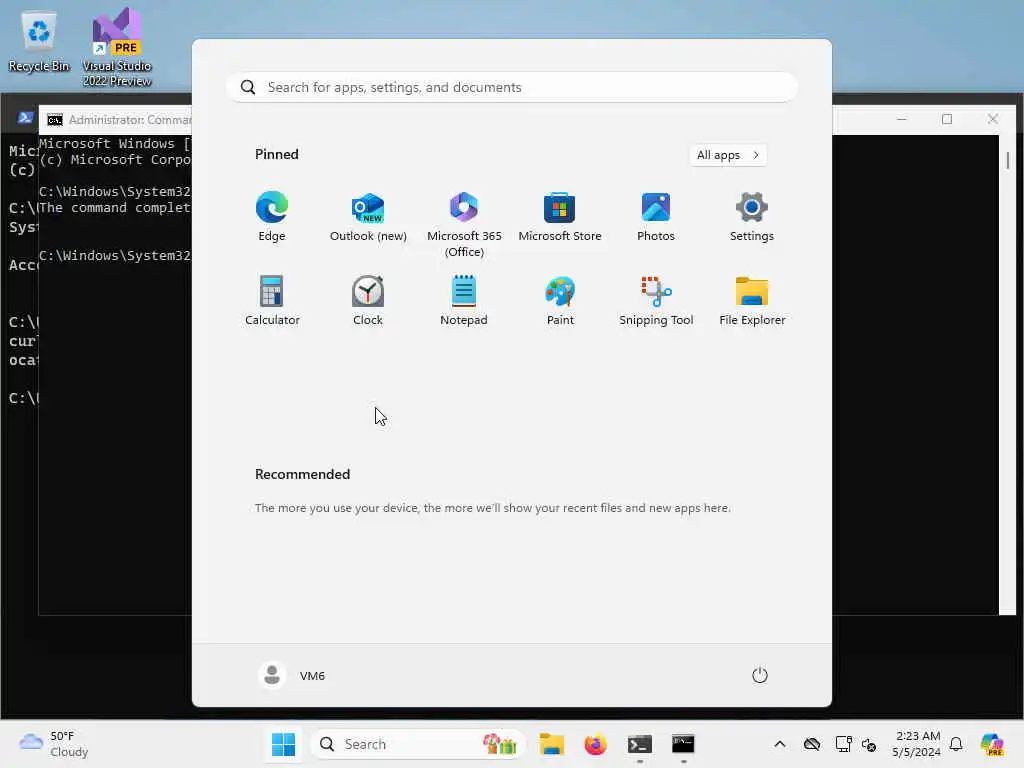Open the Paint app
This screenshot has width=1024, height=768.
click(x=560, y=300)
